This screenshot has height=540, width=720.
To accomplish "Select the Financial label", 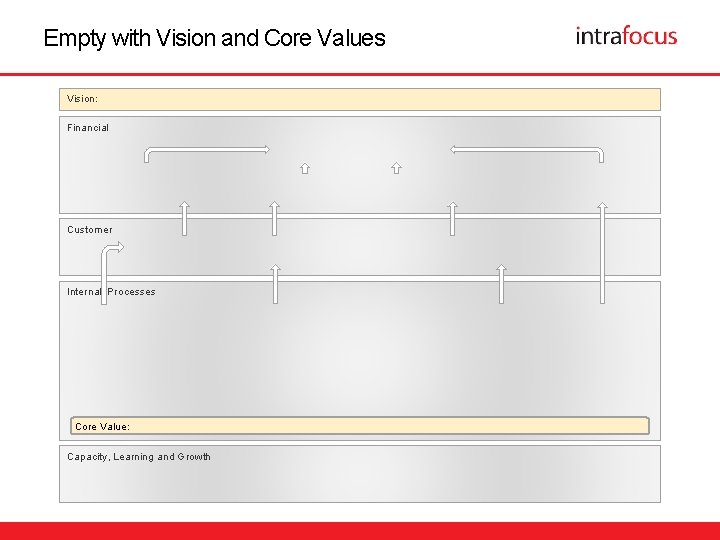I will (x=88, y=128).
